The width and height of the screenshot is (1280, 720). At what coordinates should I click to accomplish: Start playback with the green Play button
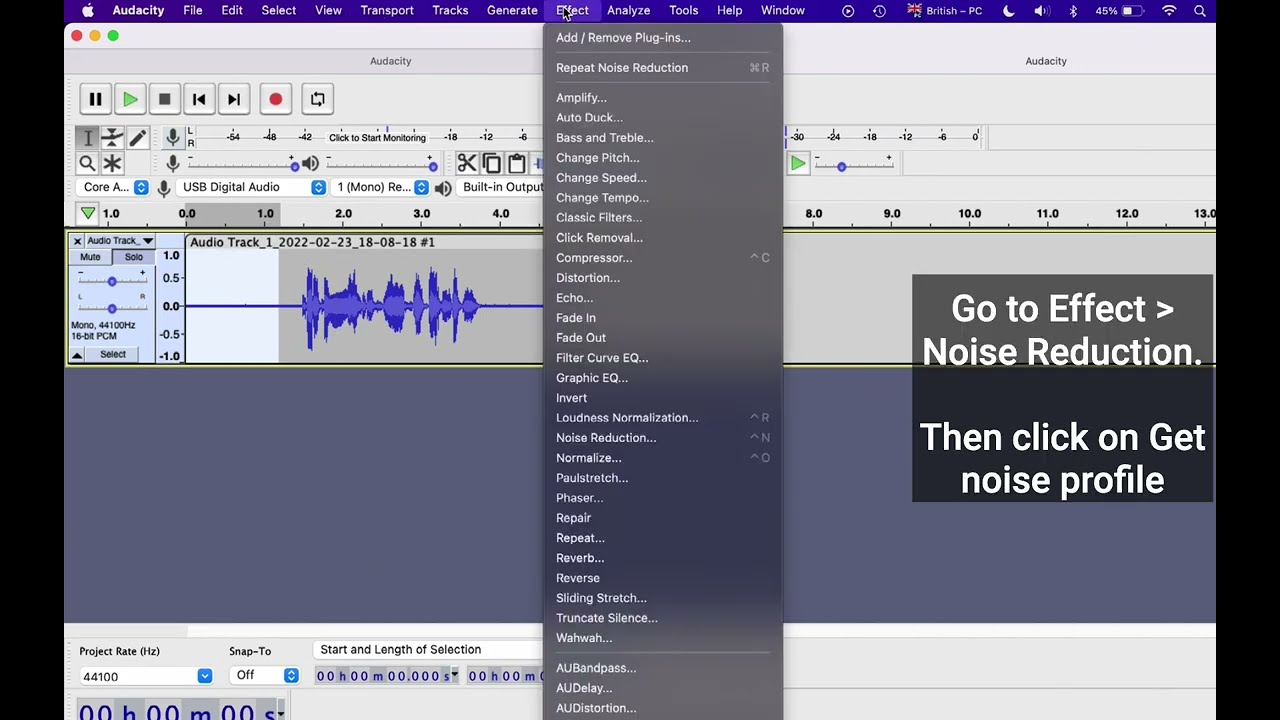[x=130, y=99]
